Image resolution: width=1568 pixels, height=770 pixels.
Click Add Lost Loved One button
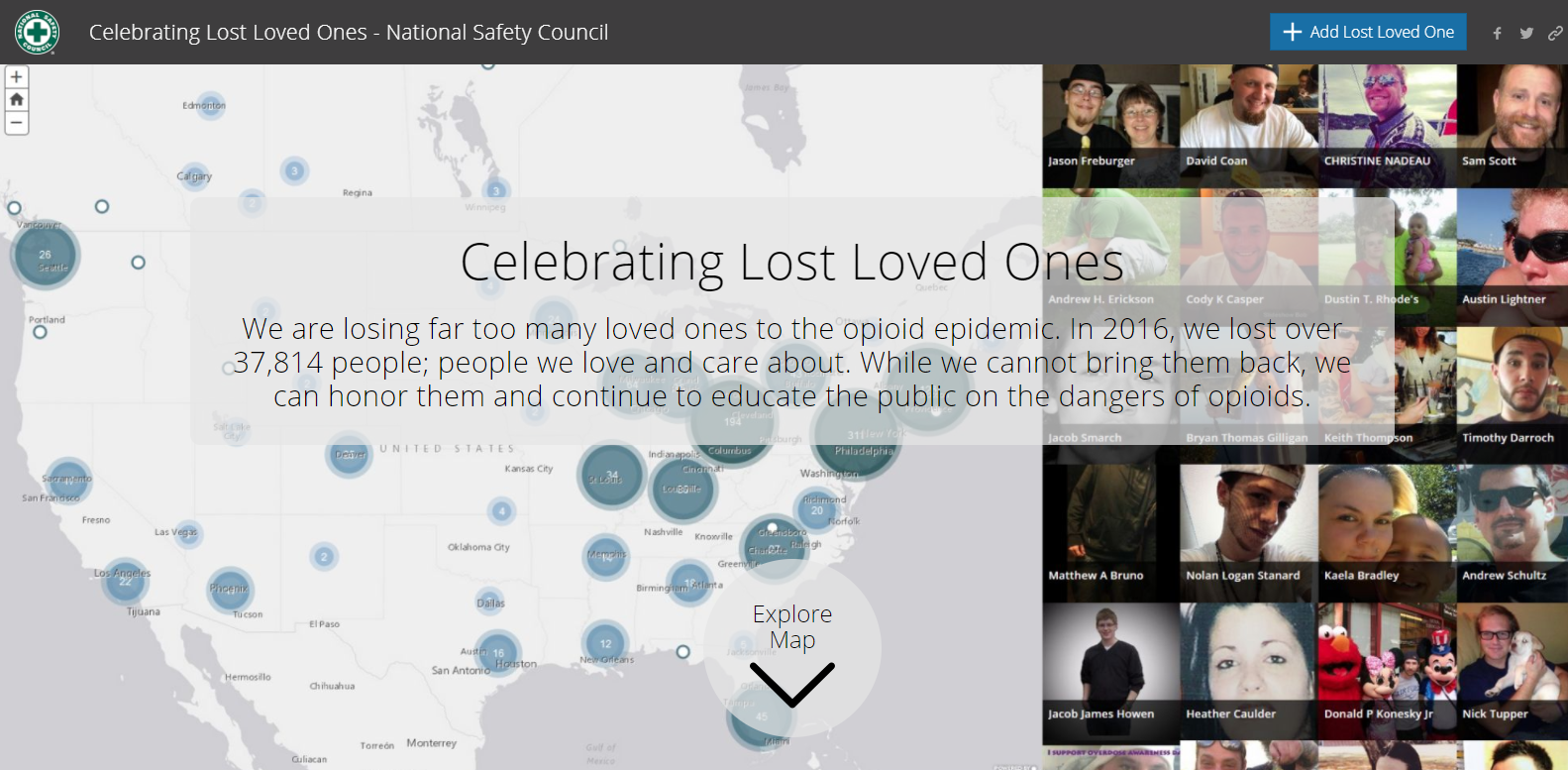click(1368, 32)
